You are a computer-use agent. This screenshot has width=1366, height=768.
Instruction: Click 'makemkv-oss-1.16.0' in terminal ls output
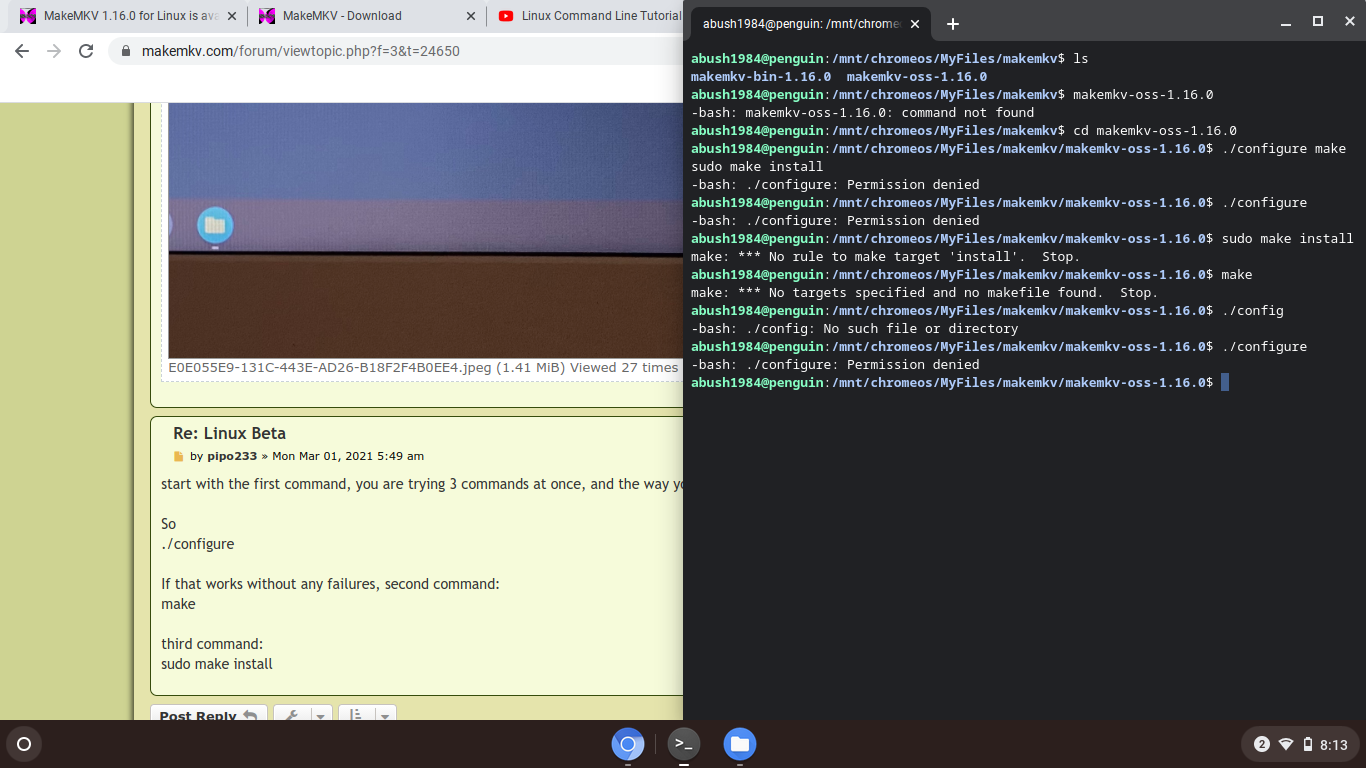click(917, 76)
